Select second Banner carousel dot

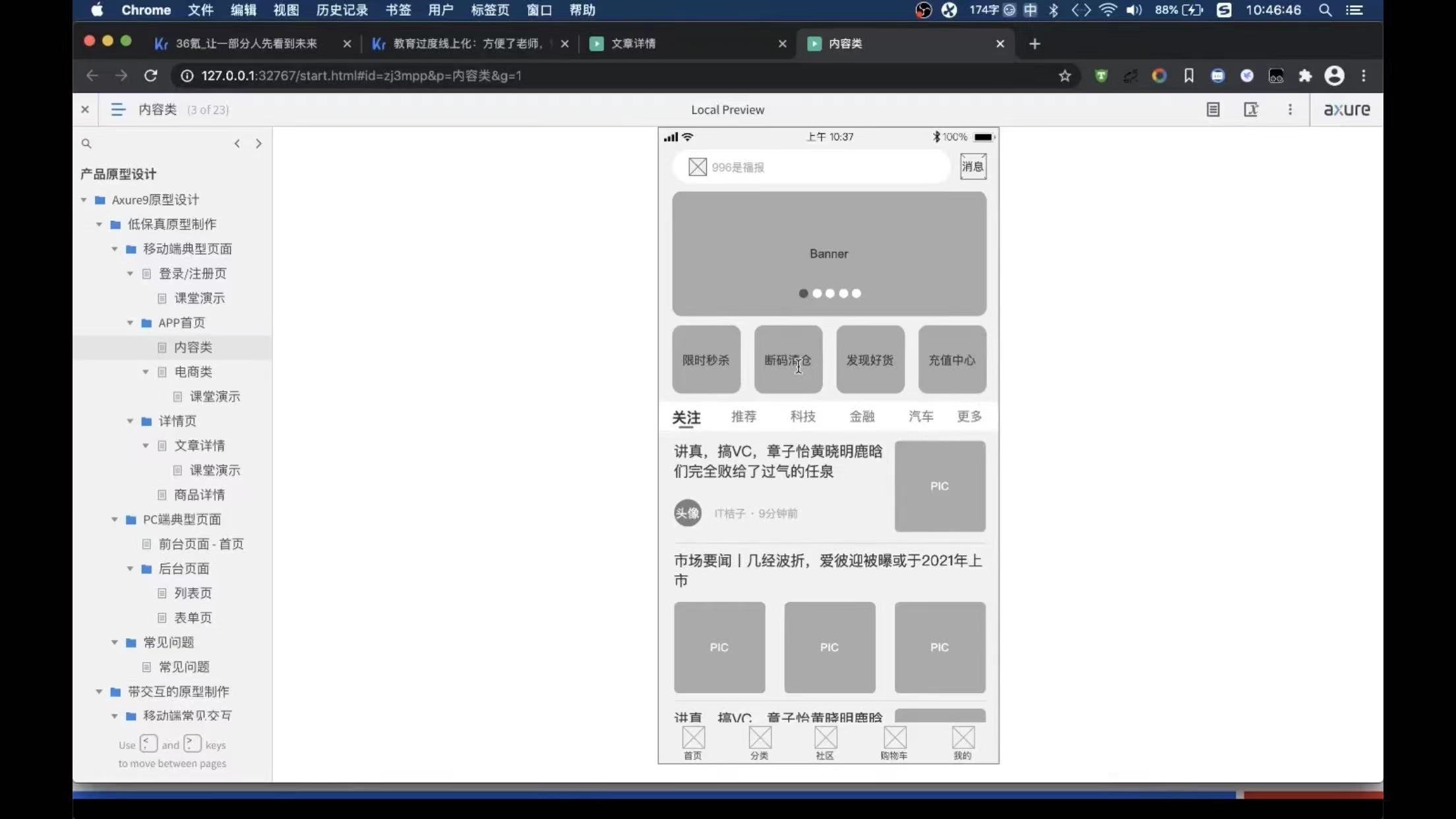pos(817,293)
